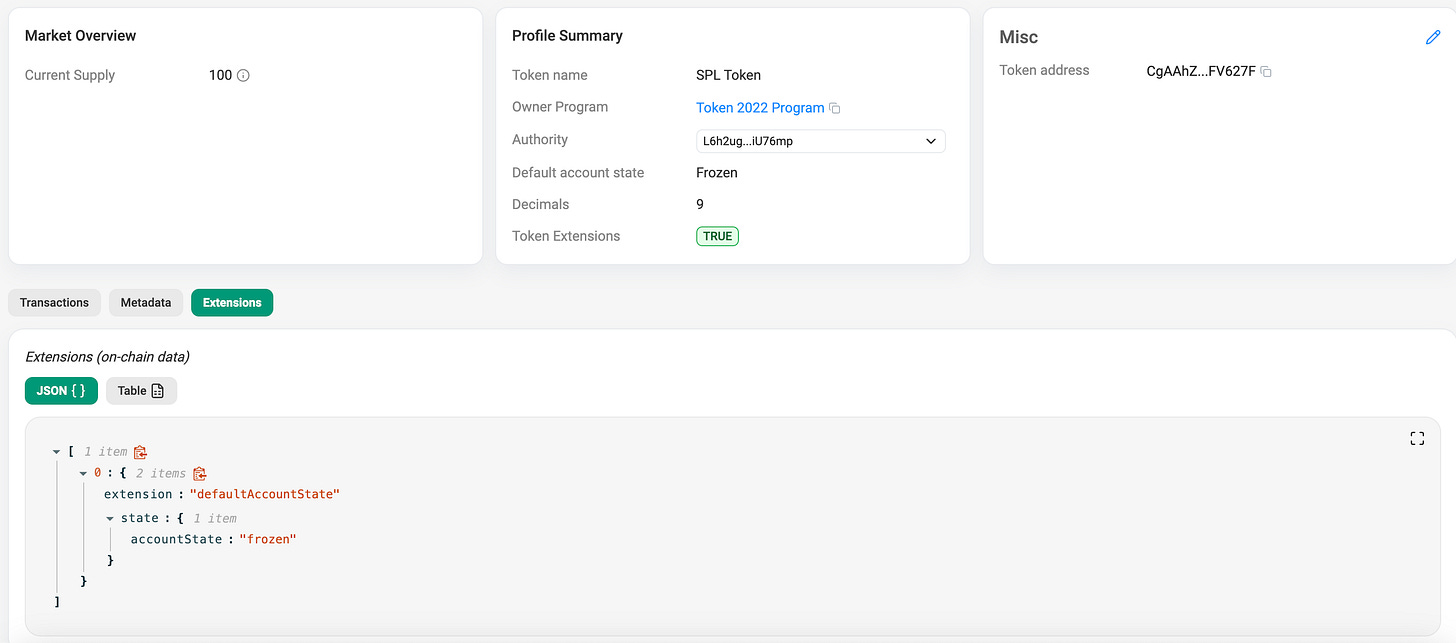Collapse the root JSON array node

click(x=56, y=451)
